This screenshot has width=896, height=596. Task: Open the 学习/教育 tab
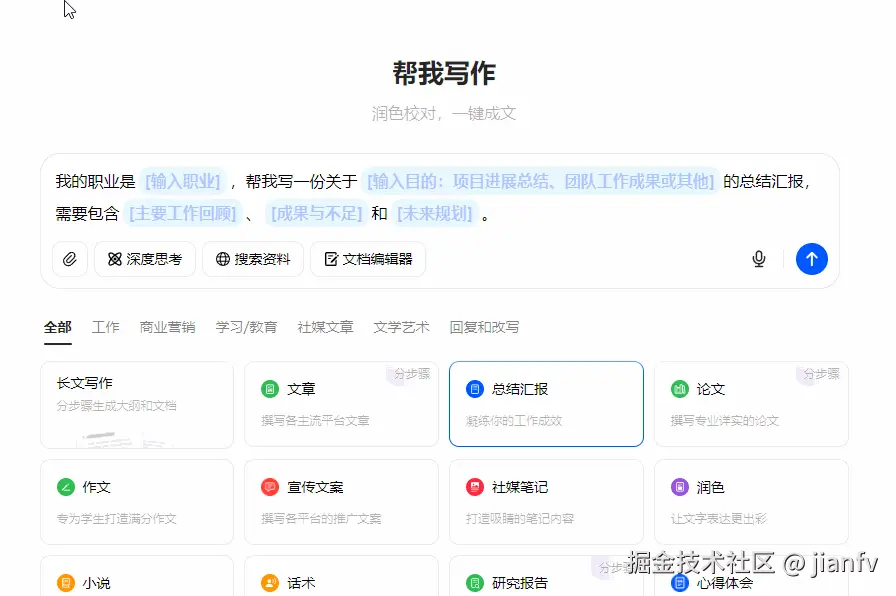246,327
